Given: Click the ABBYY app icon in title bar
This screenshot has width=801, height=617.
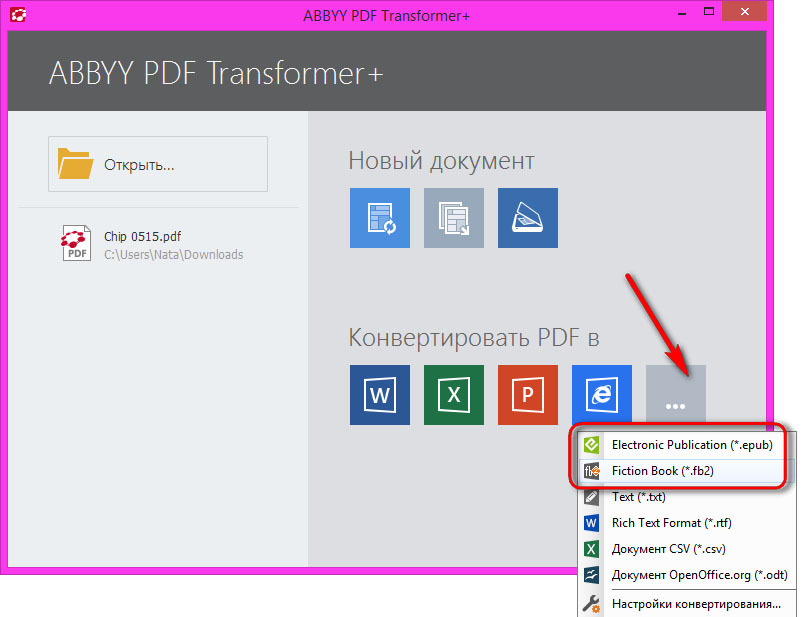Looking at the screenshot, I should [18, 15].
